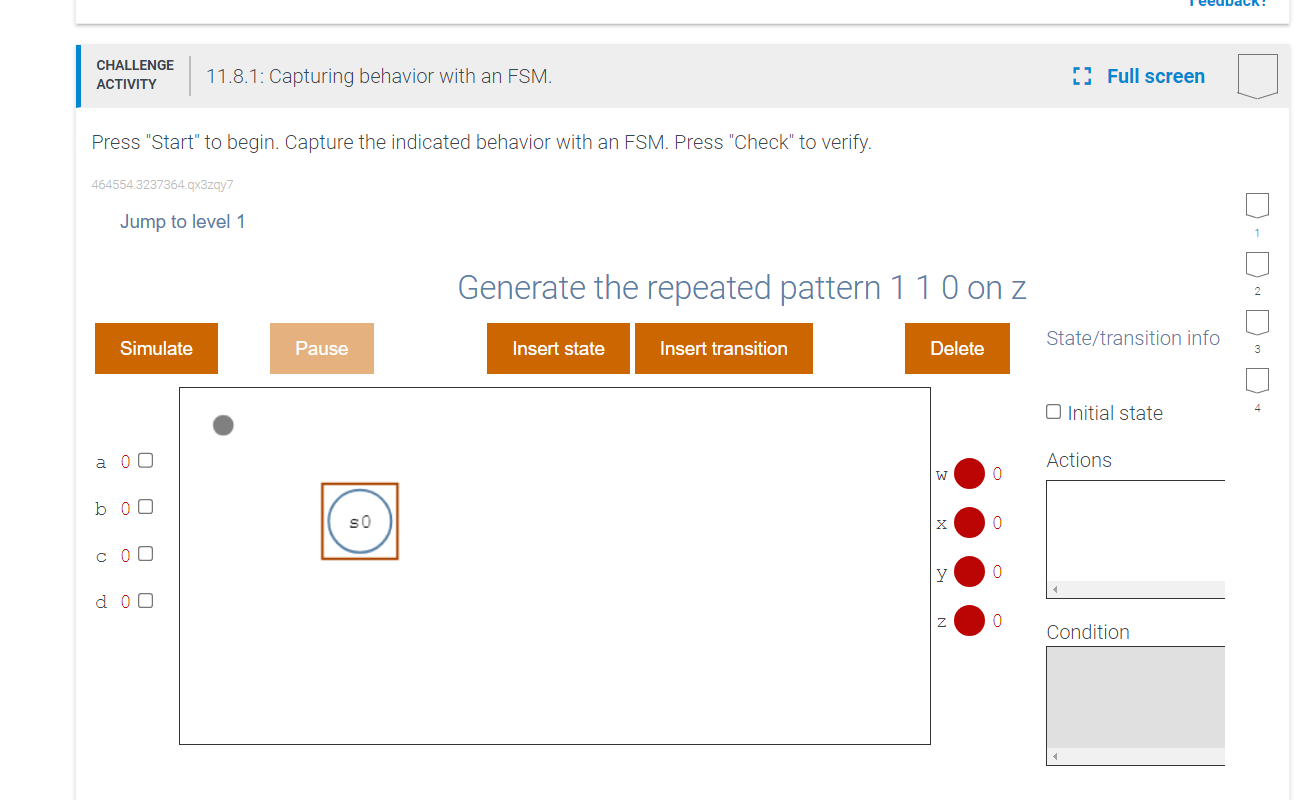This screenshot has width=1305, height=800.
Task: Click the Actions panel horizontal scrollbar
Action: coord(1135,588)
